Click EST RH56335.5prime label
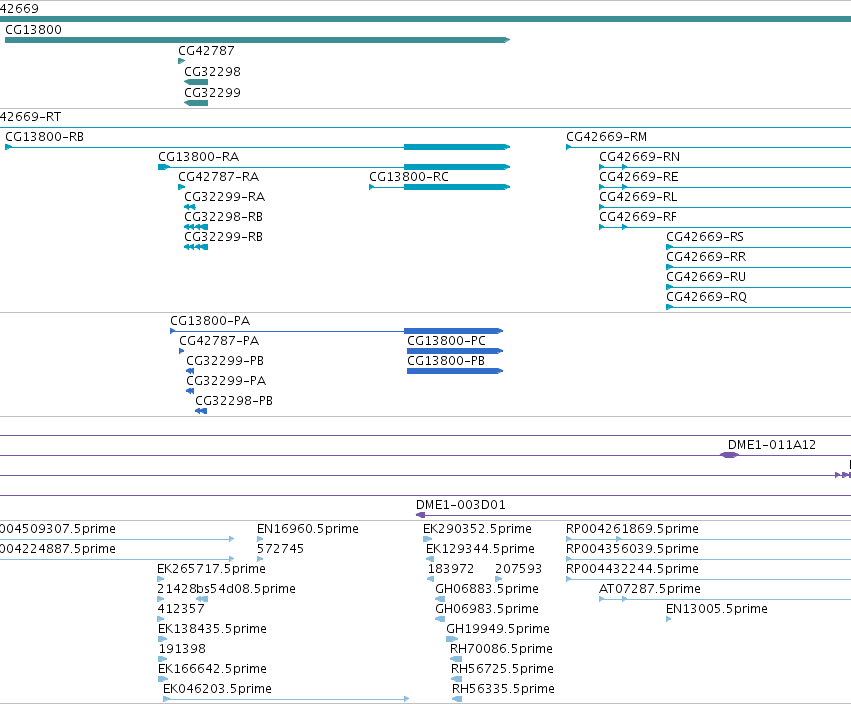851x704 pixels. (503, 689)
